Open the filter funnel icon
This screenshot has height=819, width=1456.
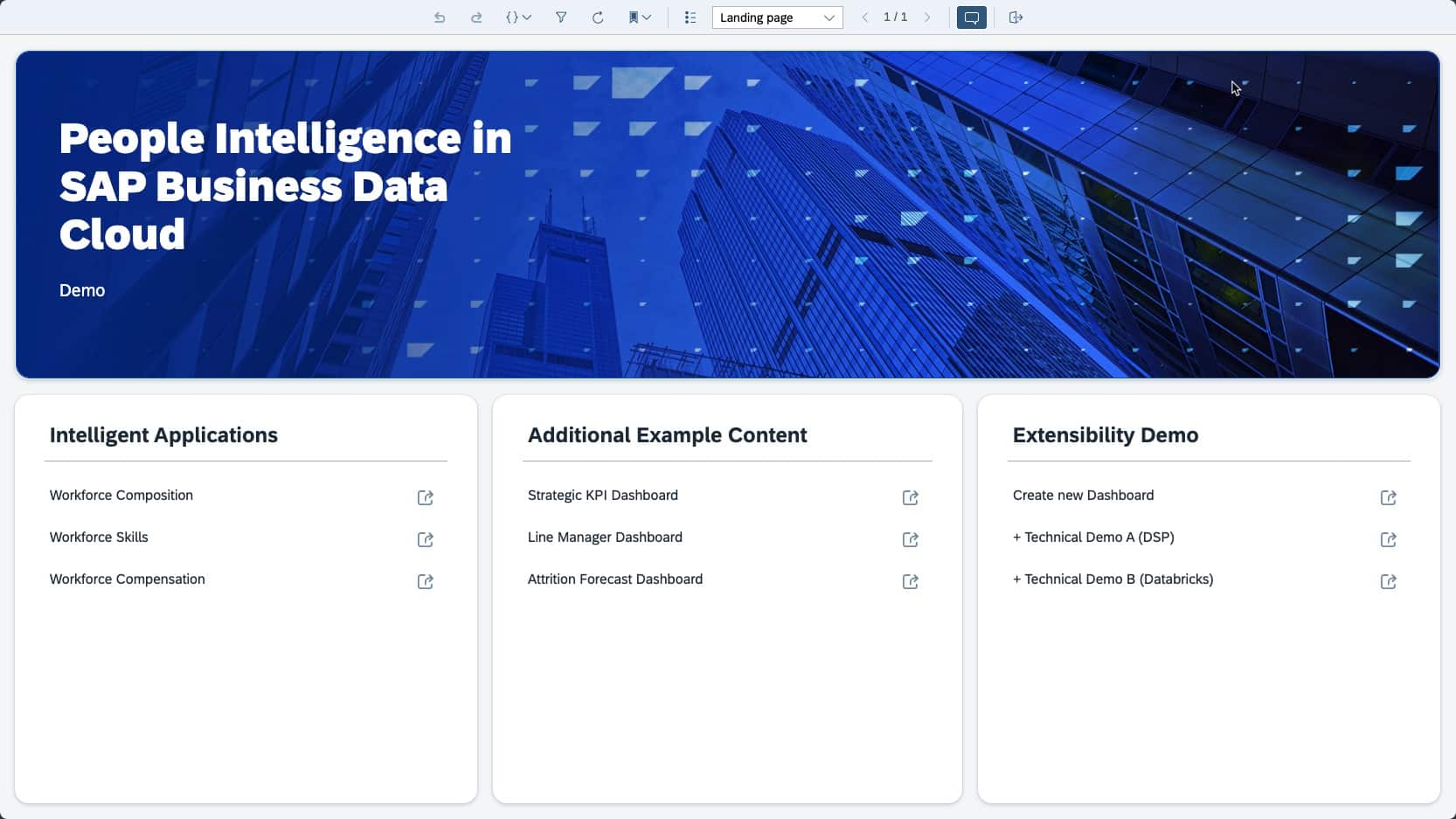561,17
